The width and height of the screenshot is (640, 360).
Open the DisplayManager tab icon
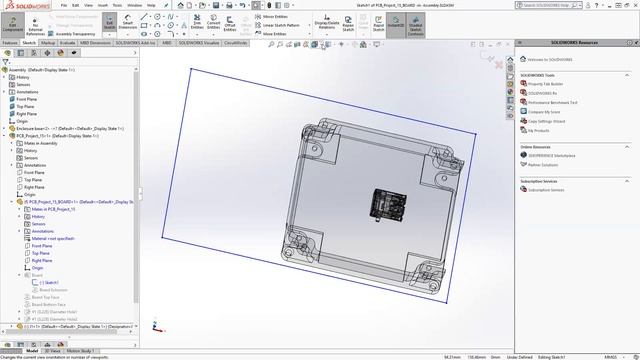click(61, 53)
